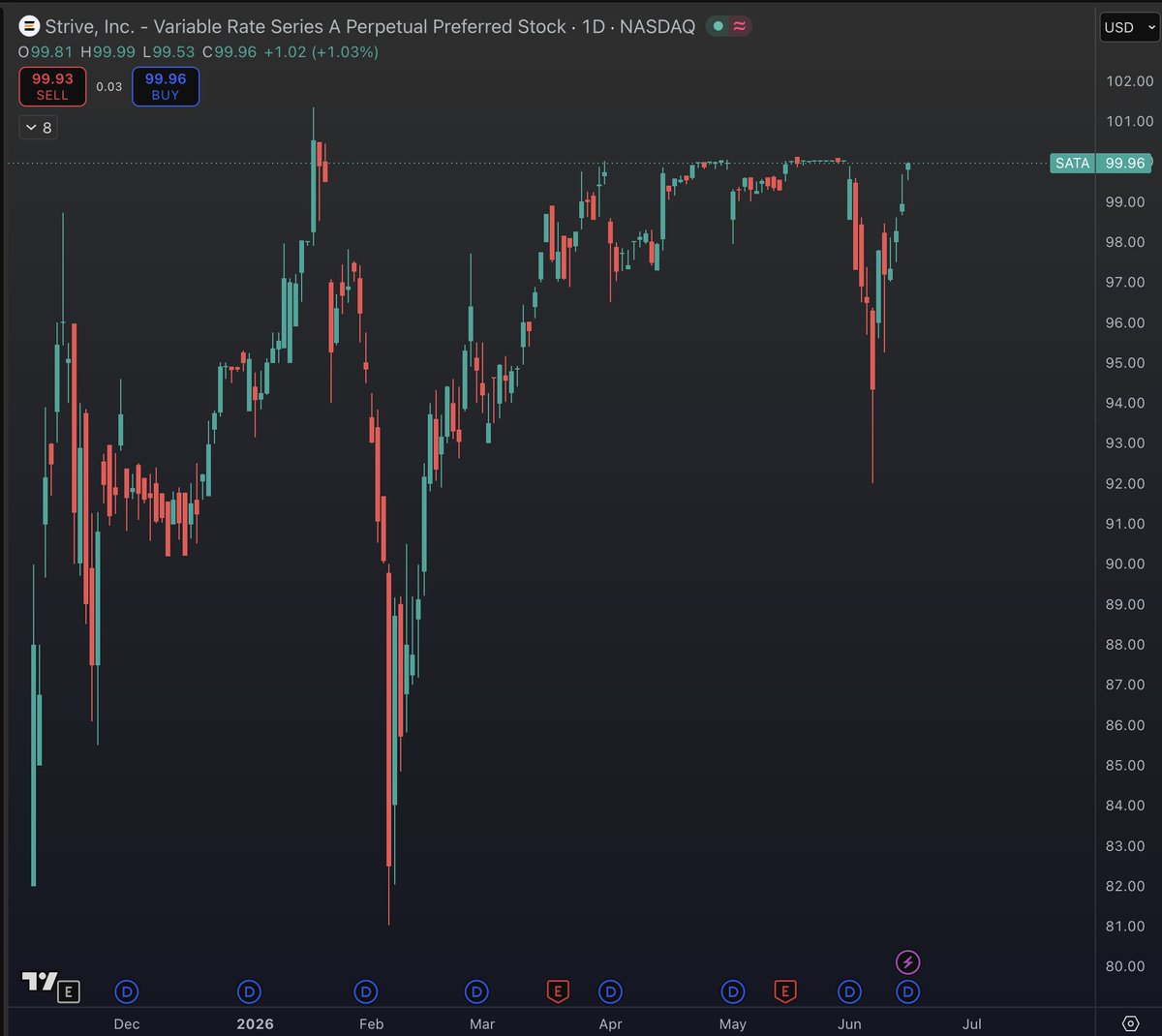Click the pink approximate-data indicator icon
Screen dimensions: 1162x1036
(x=740, y=26)
